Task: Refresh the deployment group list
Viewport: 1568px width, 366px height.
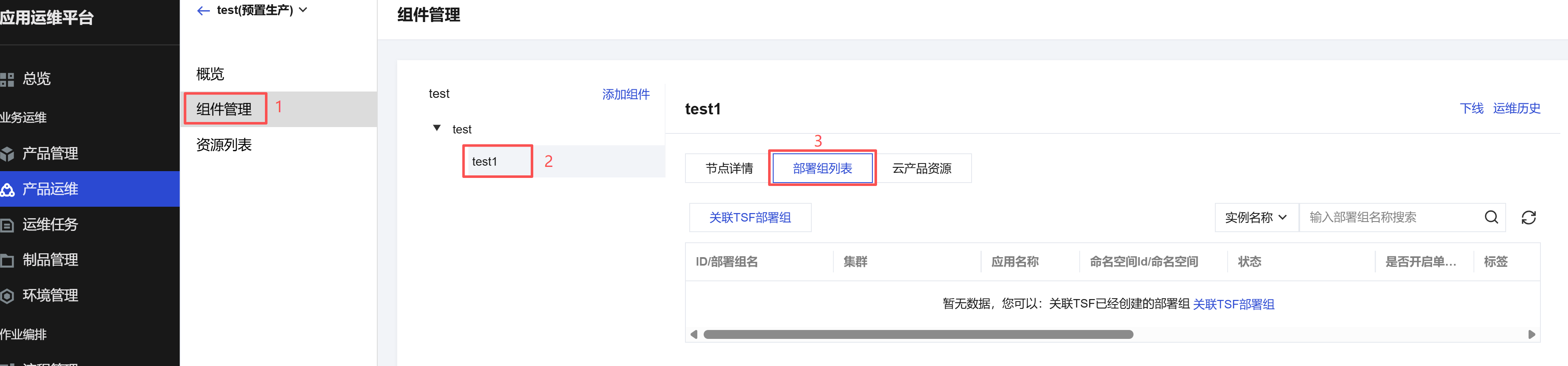Action: [x=1528, y=217]
